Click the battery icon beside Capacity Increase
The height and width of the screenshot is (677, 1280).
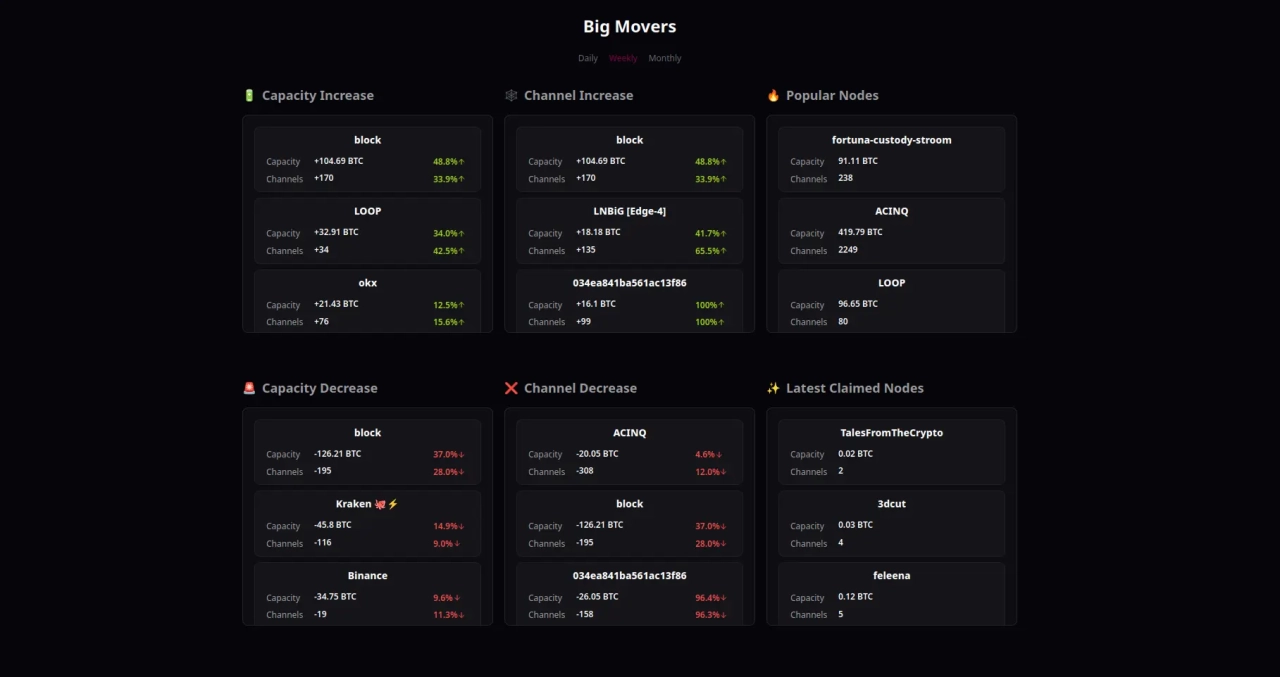point(249,96)
